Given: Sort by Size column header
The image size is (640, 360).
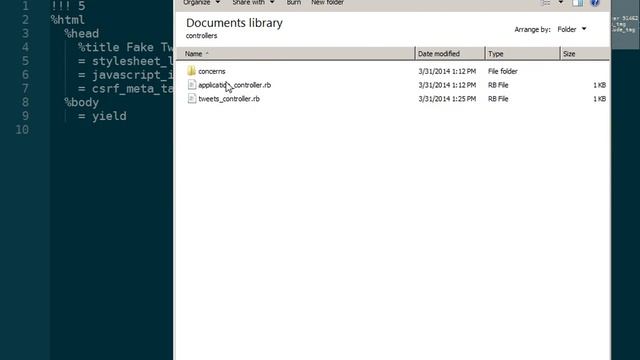Looking at the screenshot, I should [584, 53].
